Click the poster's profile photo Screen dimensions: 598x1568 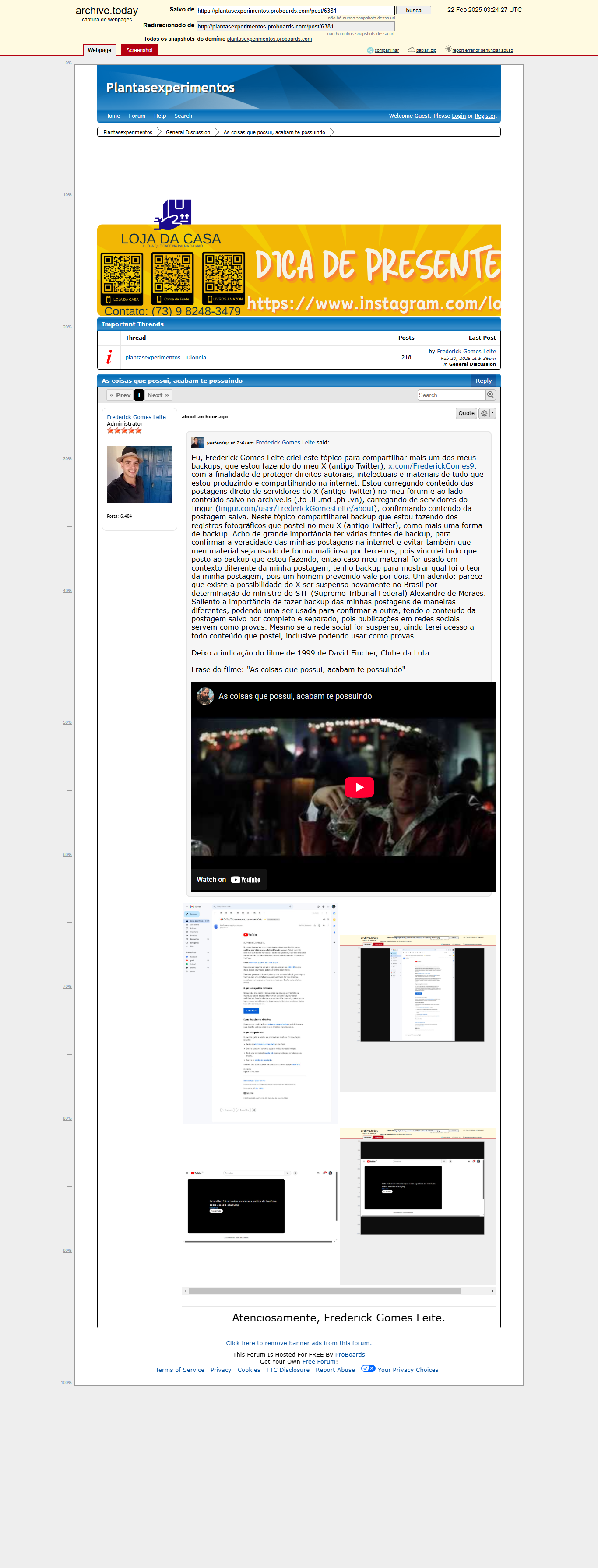coord(139,474)
